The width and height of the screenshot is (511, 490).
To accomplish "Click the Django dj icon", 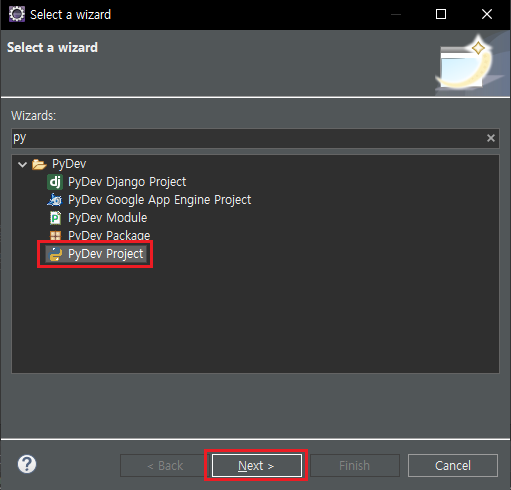I will point(55,182).
